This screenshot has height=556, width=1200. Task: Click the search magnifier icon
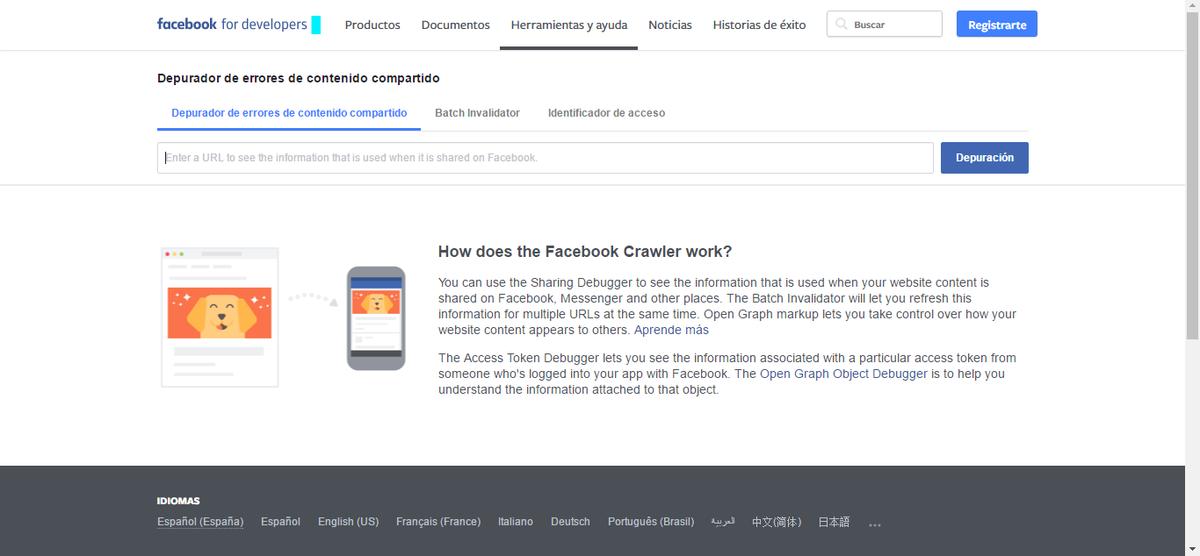tap(841, 24)
